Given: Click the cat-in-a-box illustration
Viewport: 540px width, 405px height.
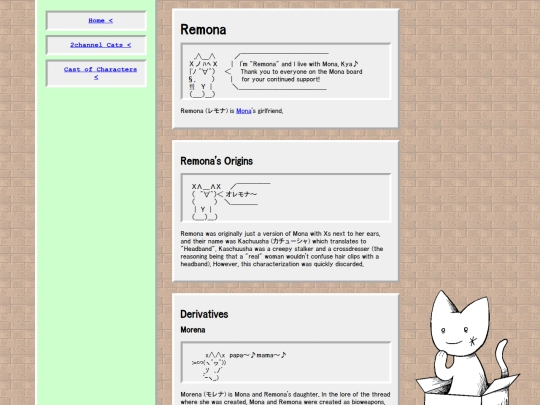Looking at the screenshot, I should pyautogui.click(x=469, y=348).
